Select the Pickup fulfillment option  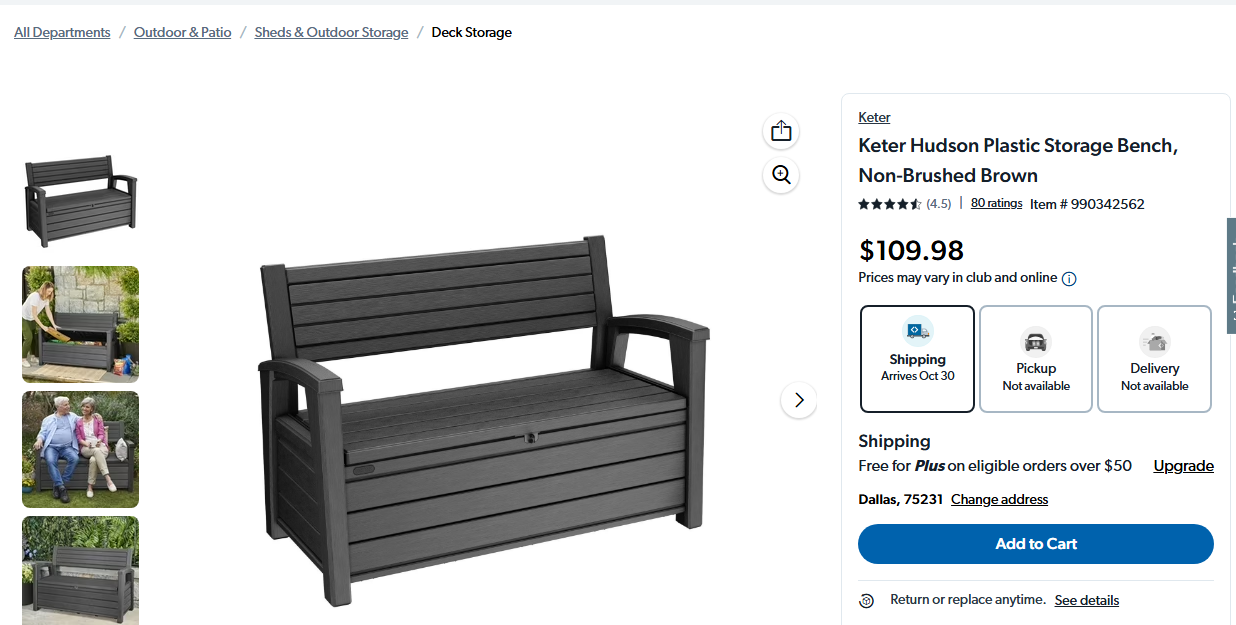point(1036,359)
